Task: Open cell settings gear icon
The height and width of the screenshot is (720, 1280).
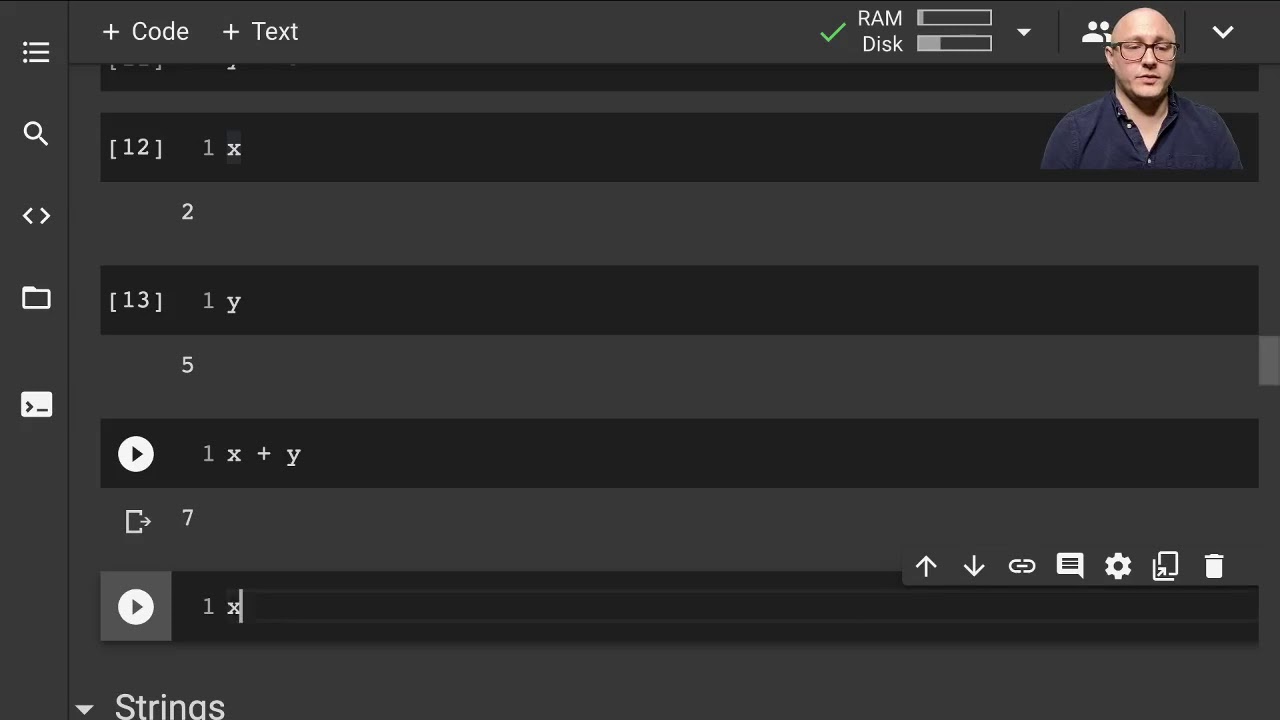Action: 1118,567
